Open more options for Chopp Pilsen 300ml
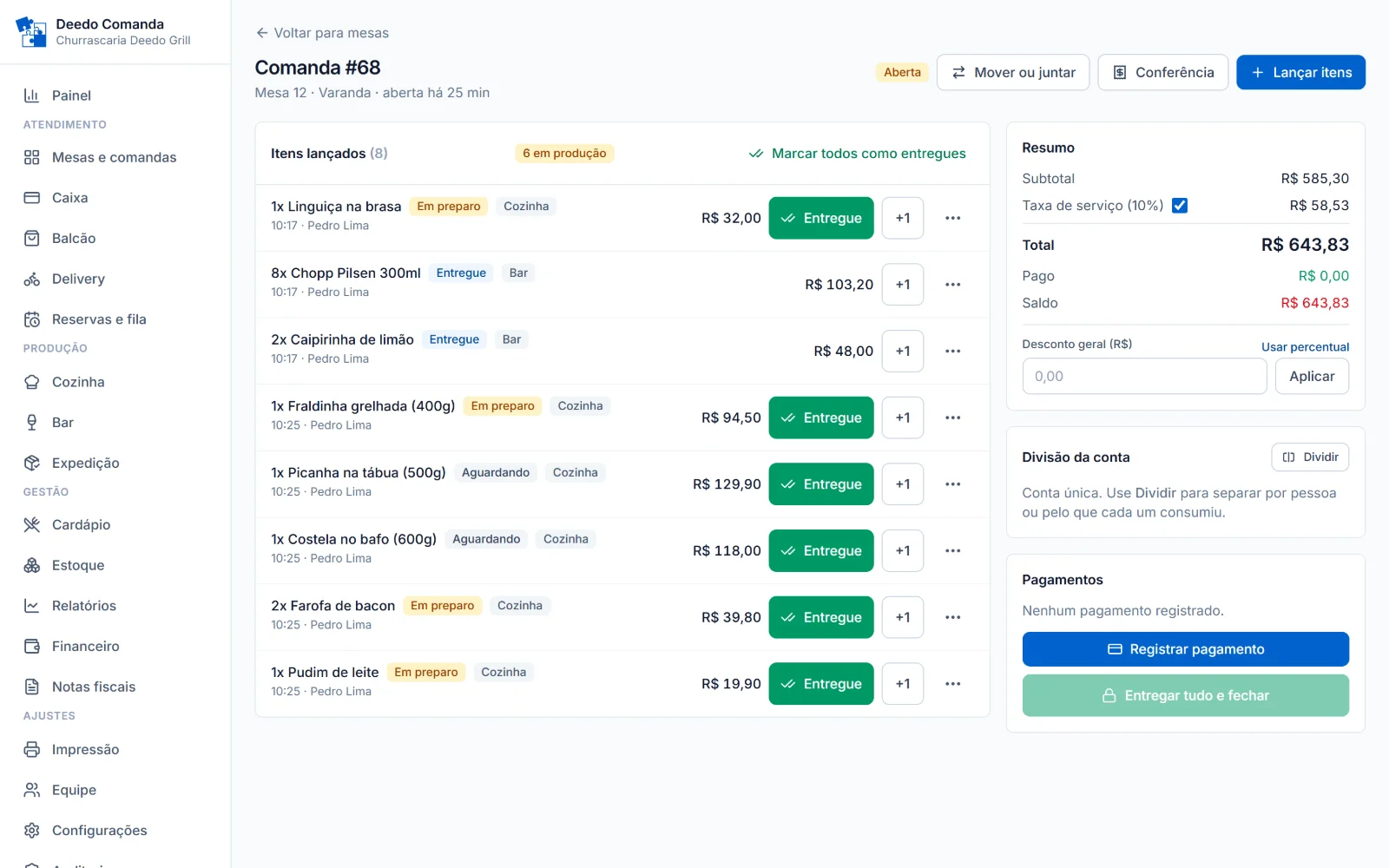Viewport: 1389px width, 868px height. [953, 285]
